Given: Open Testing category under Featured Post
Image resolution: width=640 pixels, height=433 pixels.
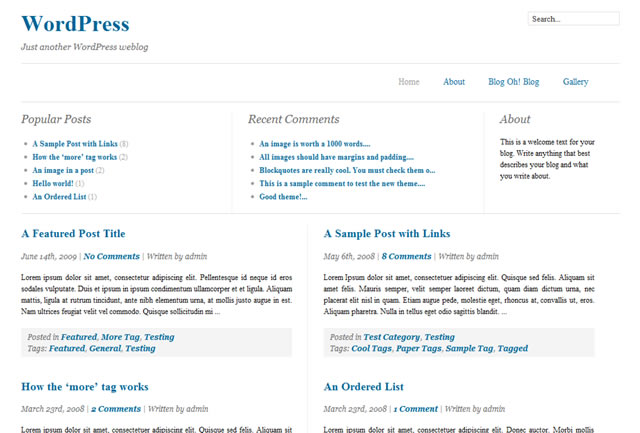Looking at the screenshot, I should pos(159,337).
